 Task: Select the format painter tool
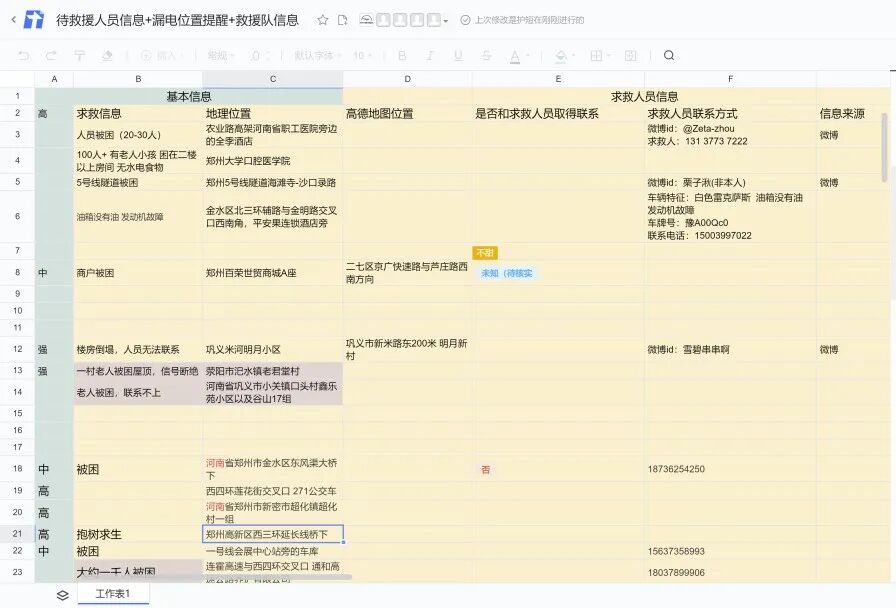pyautogui.click(x=79, y=55)
